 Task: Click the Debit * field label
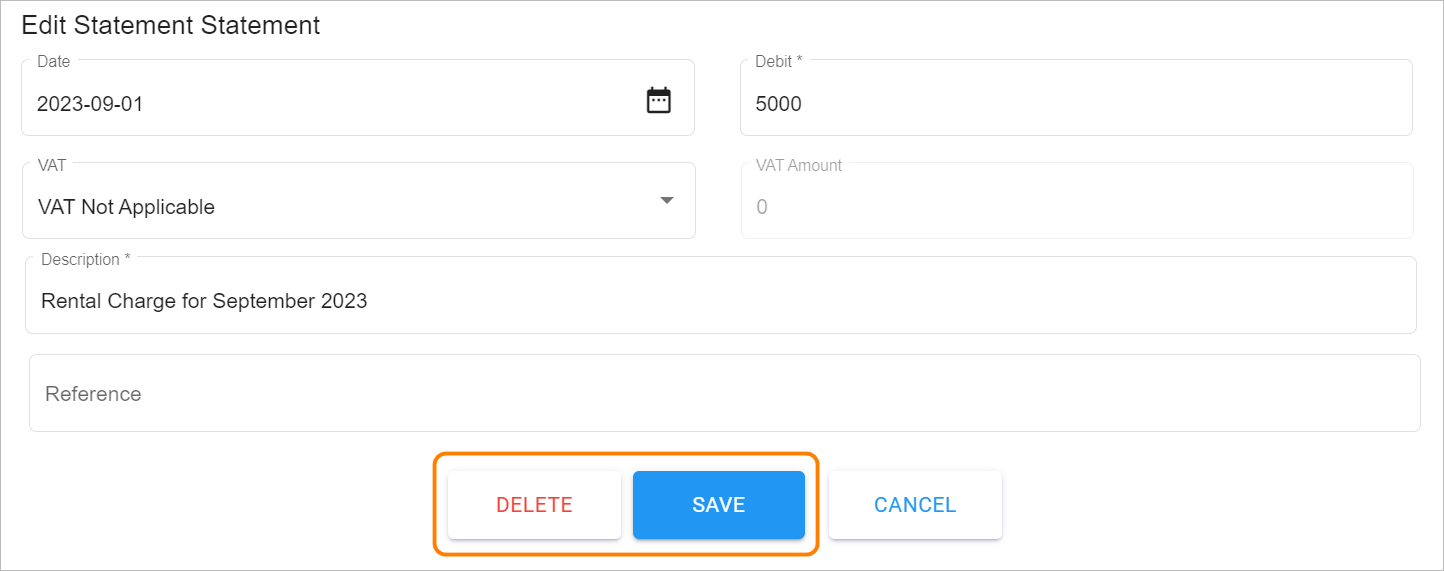point(779,61)
